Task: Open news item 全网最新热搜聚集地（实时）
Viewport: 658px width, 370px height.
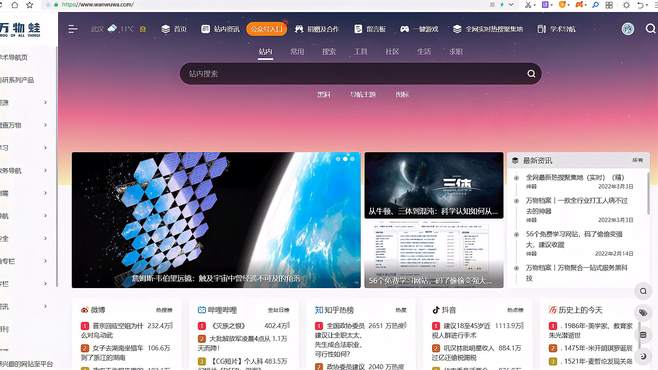Action: (575, 177)
